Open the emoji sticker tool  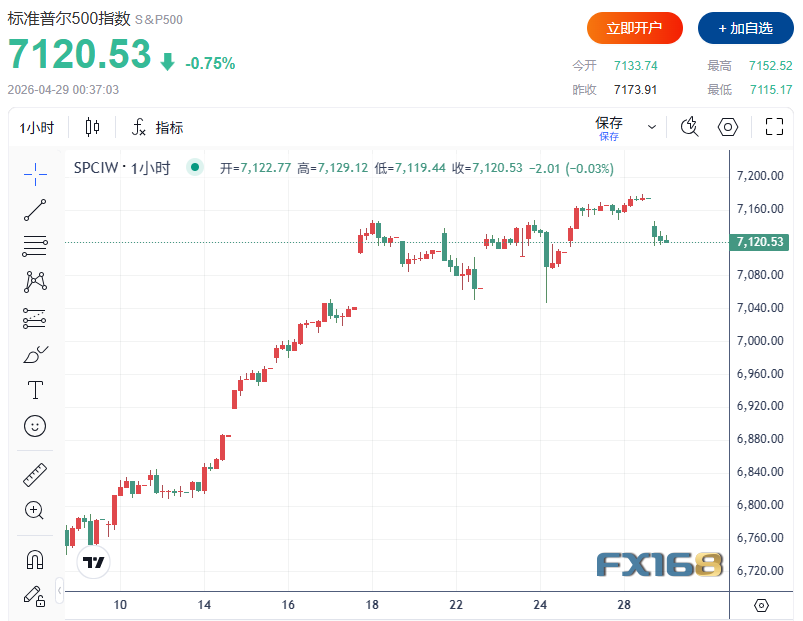pyautogui.click(x=35, y=426)
